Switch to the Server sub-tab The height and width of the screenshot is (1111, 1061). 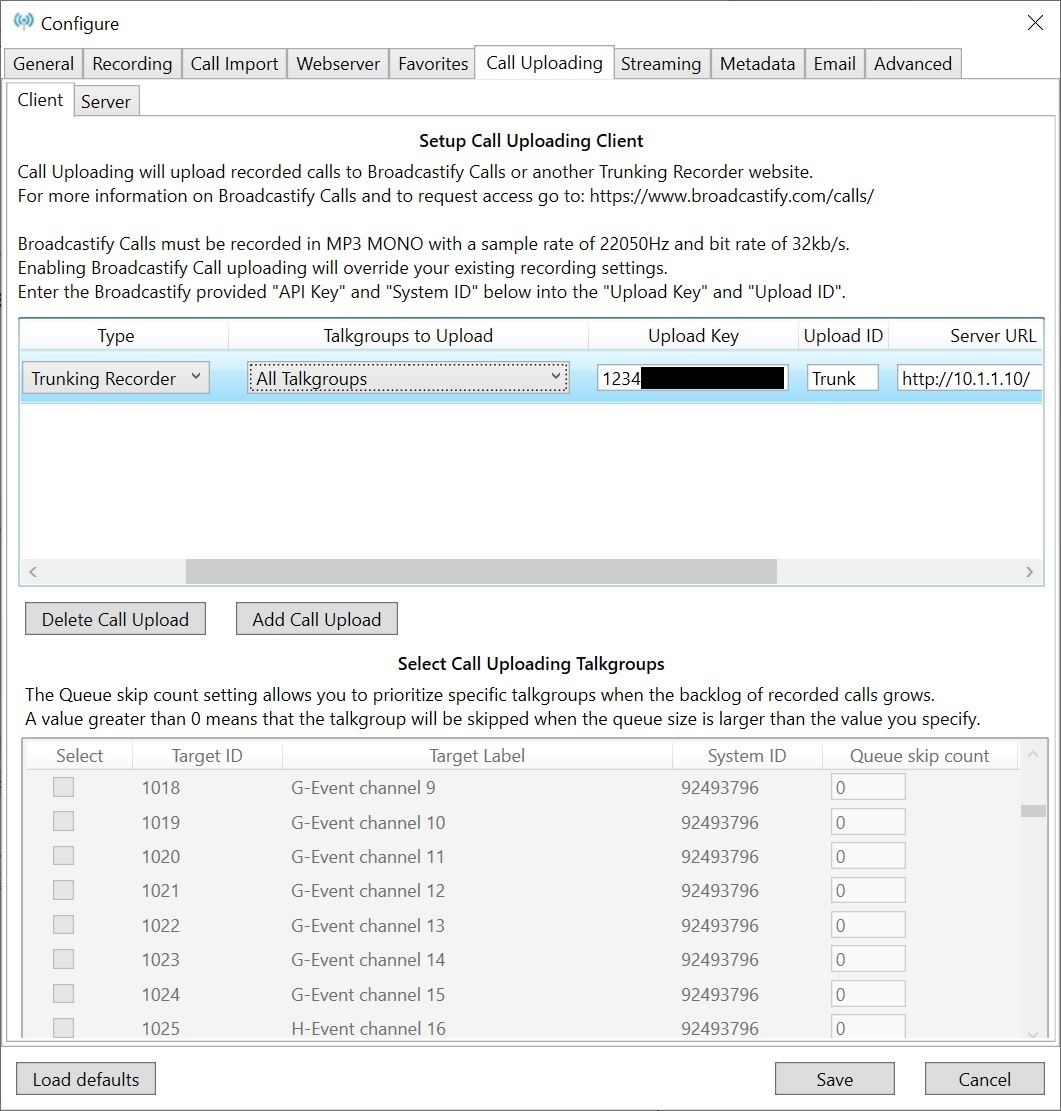tap(106, 101)
